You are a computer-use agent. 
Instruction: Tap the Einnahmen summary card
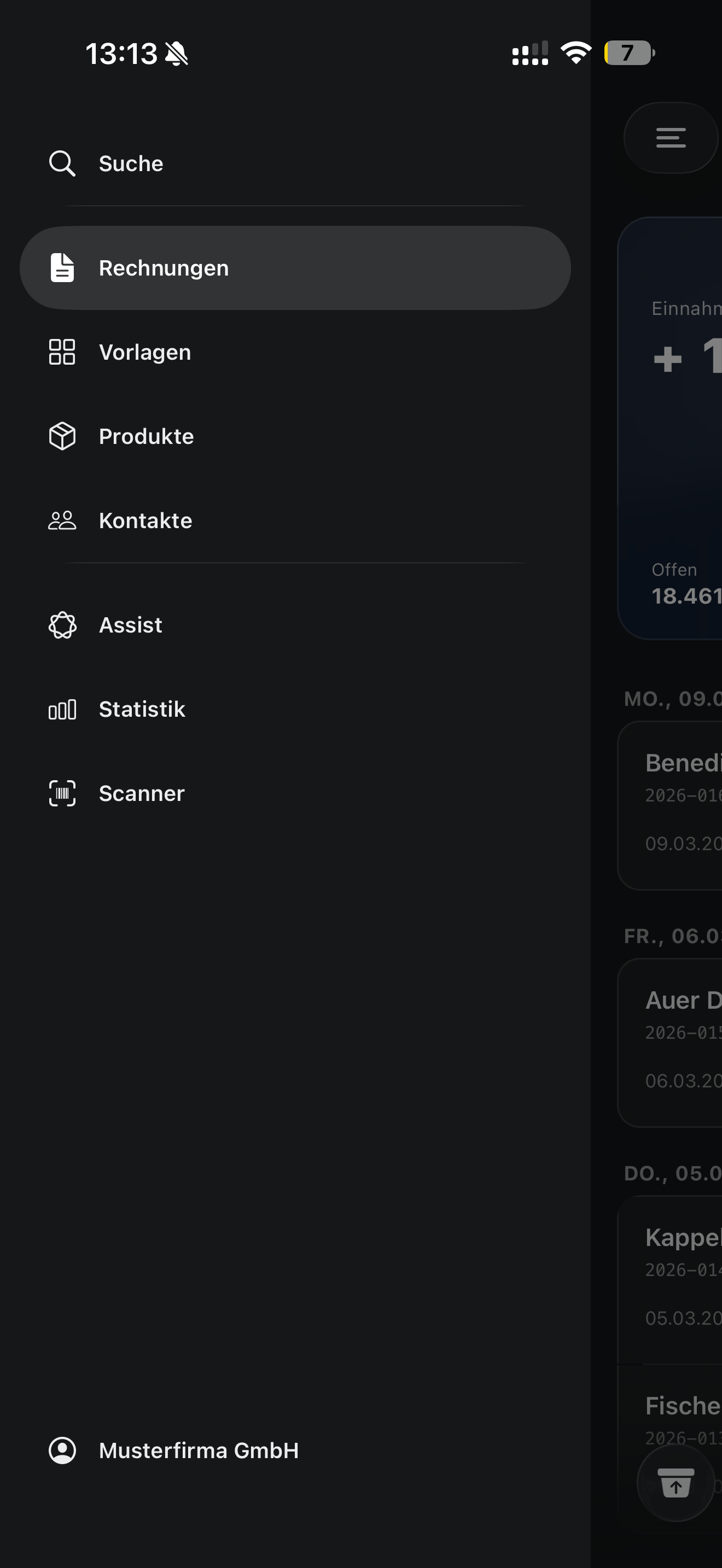[670, 428]
